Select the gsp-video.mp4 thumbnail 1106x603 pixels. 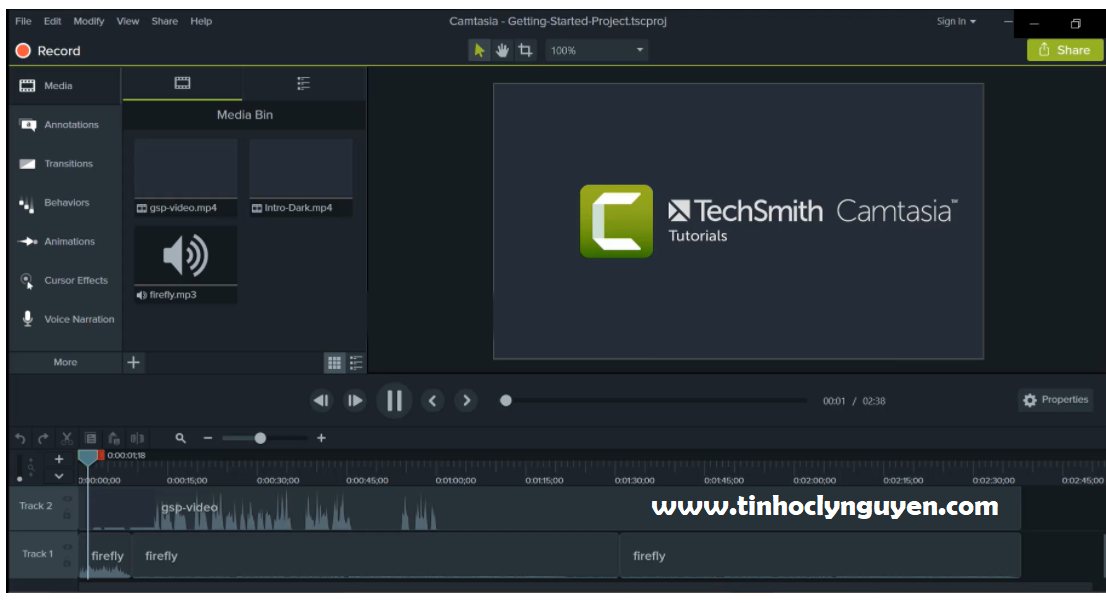tap(186, 177)
